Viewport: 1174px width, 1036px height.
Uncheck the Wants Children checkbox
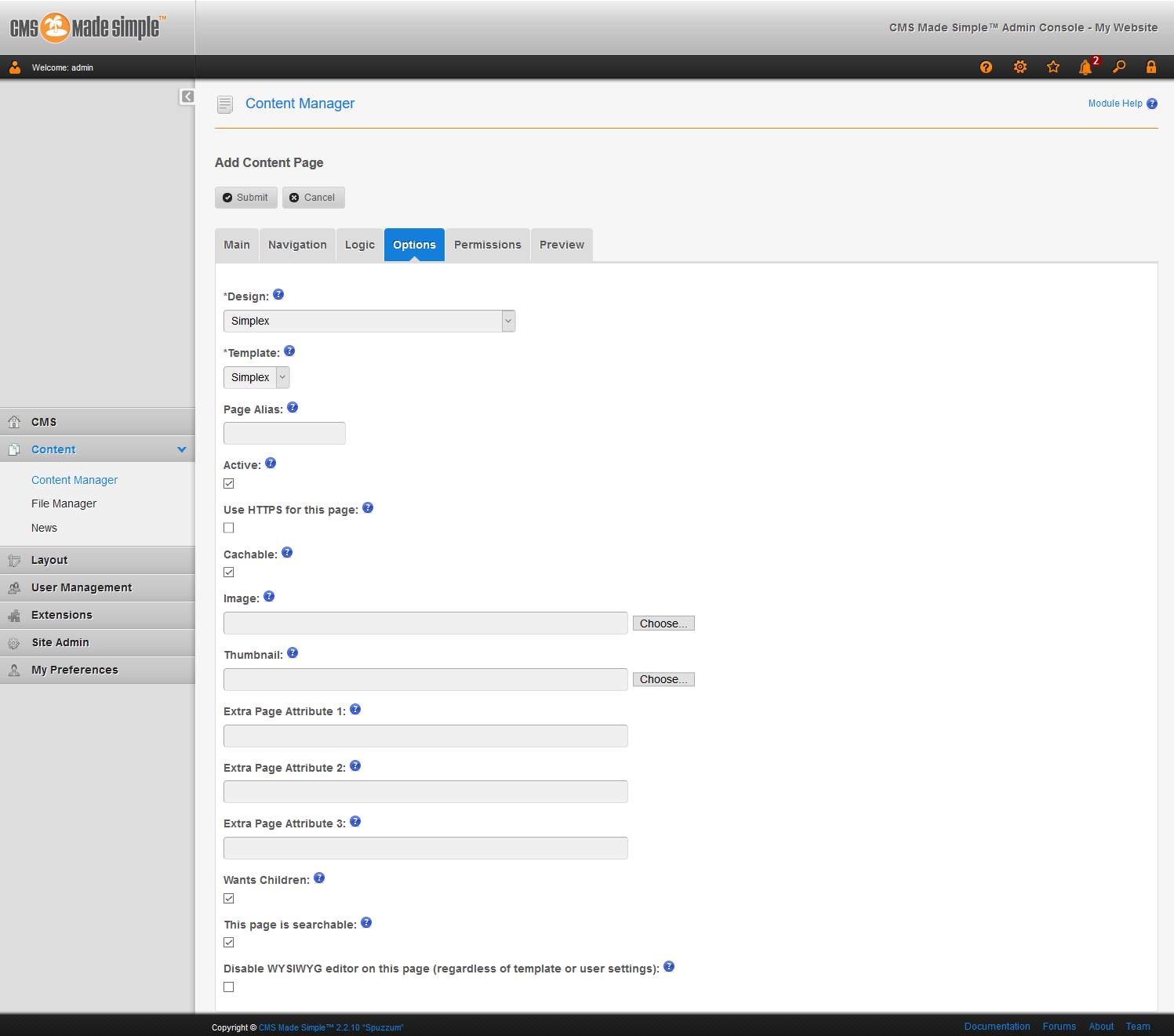(x=229, y=899)
